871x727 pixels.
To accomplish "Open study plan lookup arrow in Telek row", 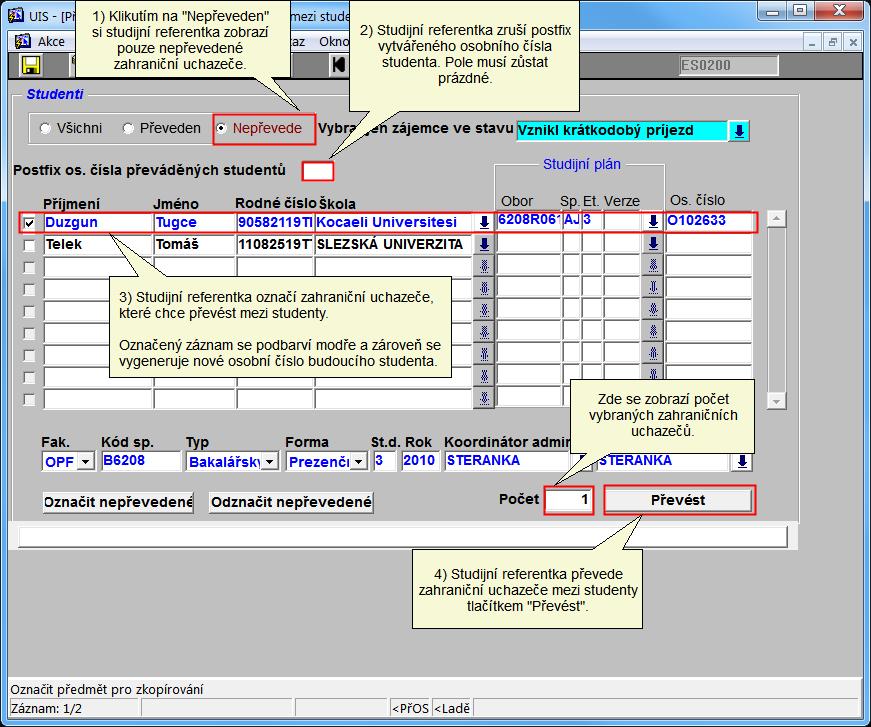I will [x=653, y=244].
